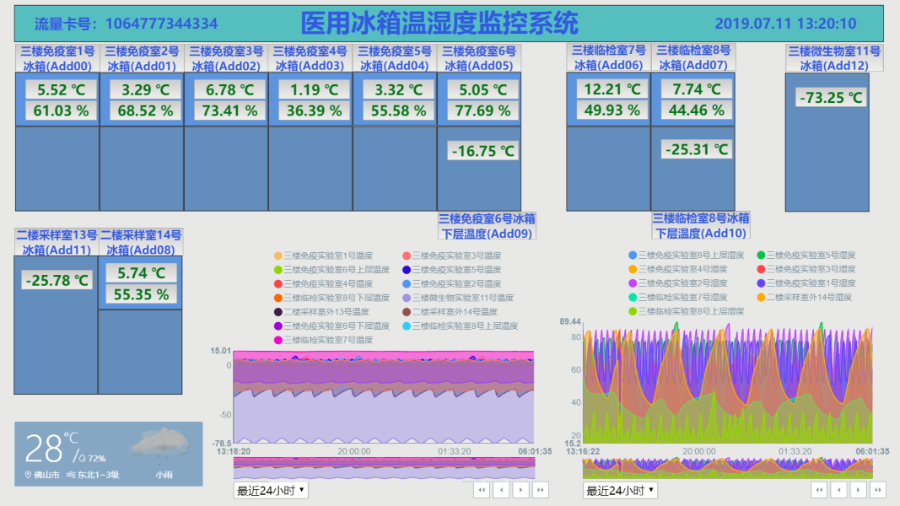Toggle 三楼免疫实验室5号湿度 legend series
This screenshot has height=506, width=900.
(807, 255)
